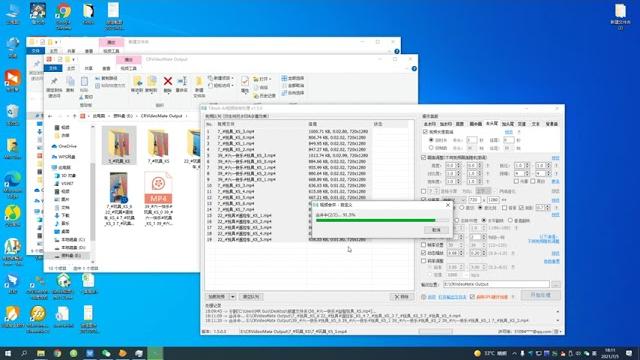
Task: Open the Copy To dropdown in ribbon
Action: (151, 84)
